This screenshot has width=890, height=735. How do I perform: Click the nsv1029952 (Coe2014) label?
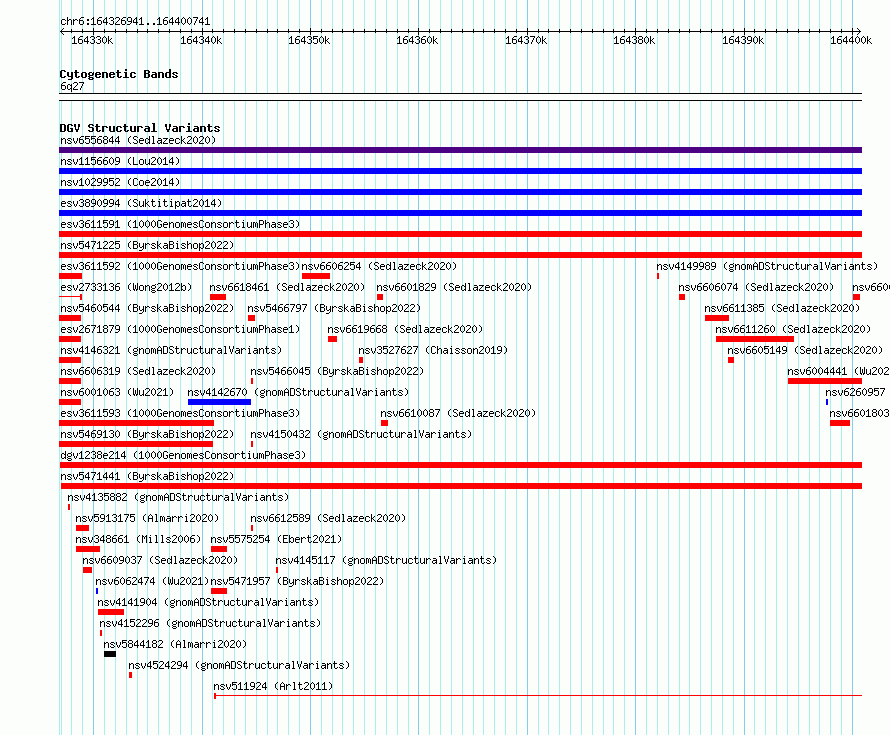point(120,182)
